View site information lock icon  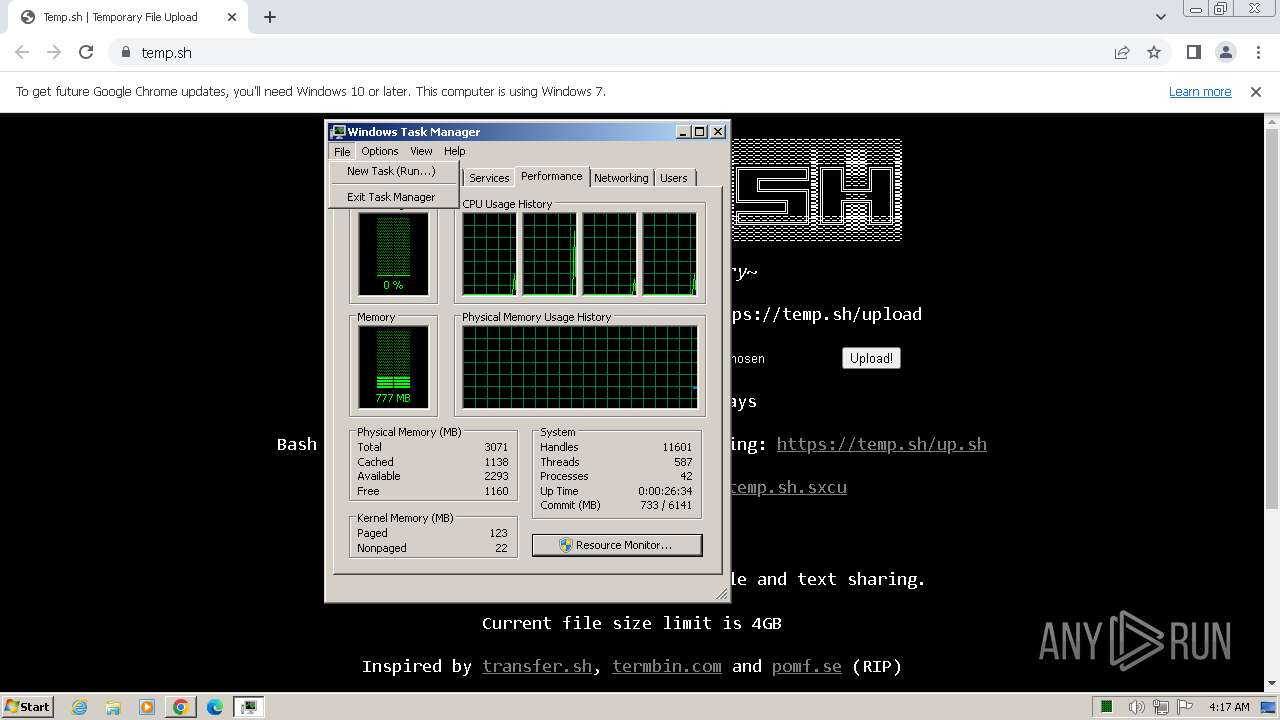125,52
